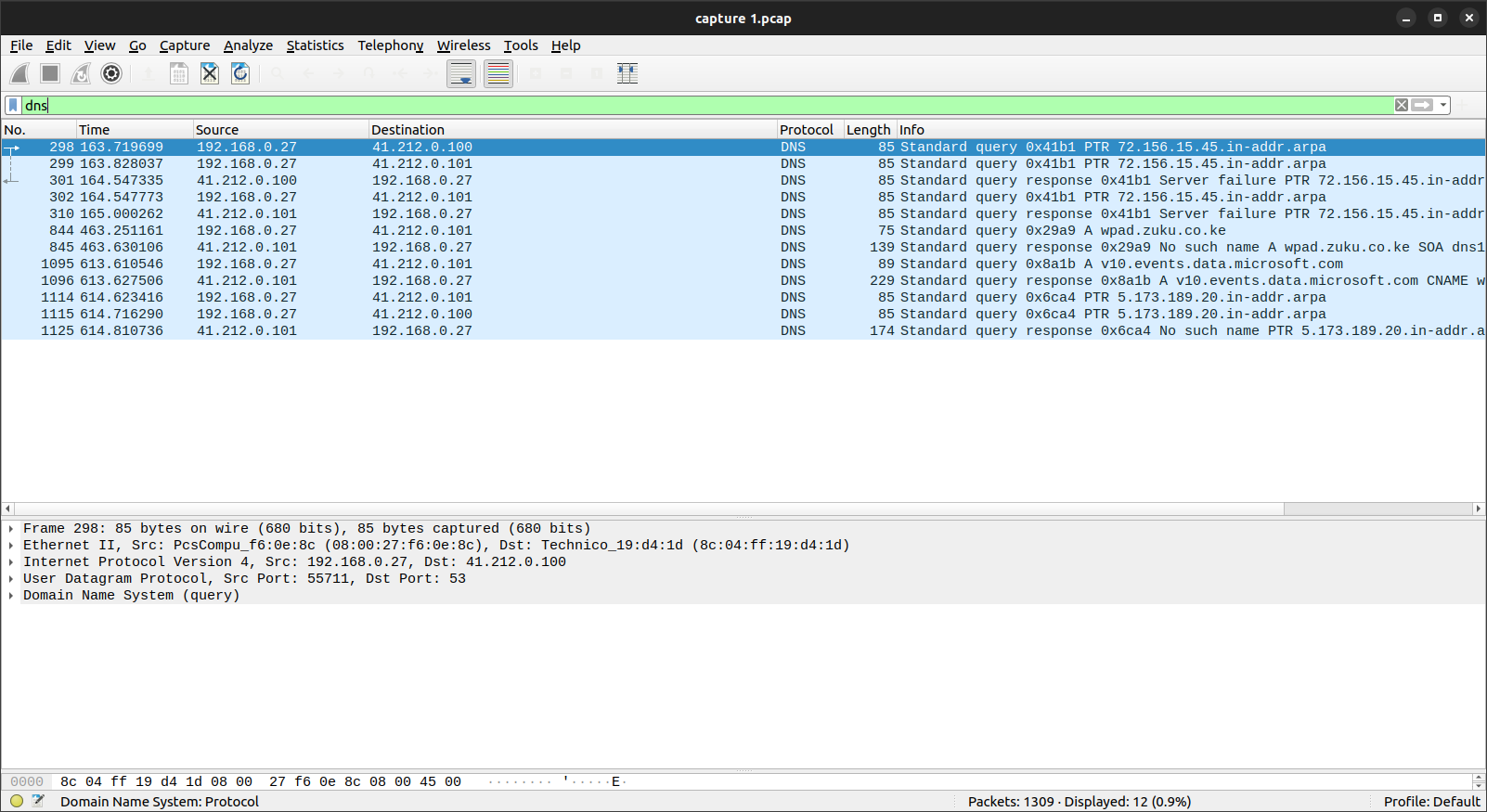Sort by Source column header
This screenshot has width=1487, height=812.
pyautogui.click(x=280, y=130)
